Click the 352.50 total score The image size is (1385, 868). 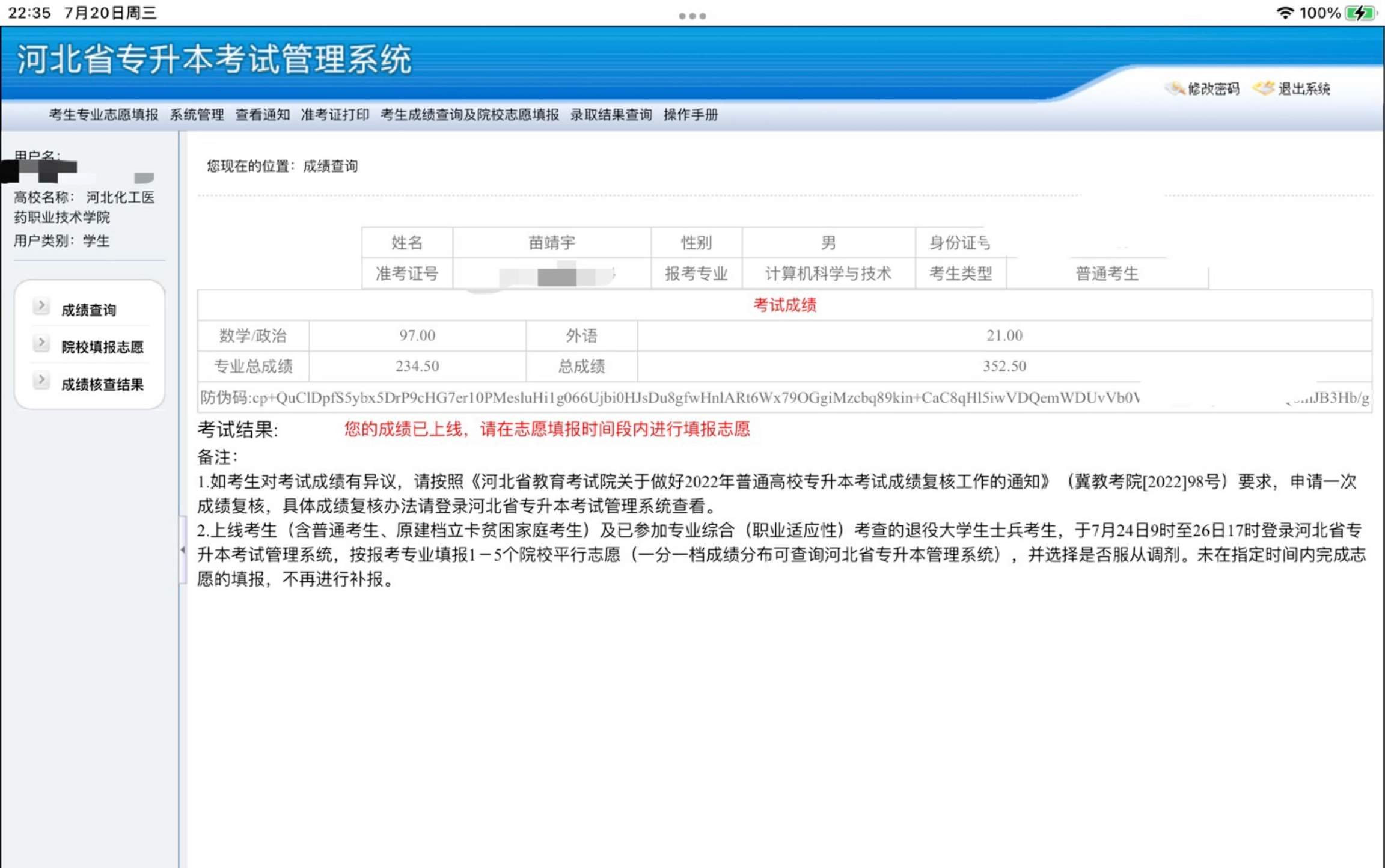pos(1004,366)
